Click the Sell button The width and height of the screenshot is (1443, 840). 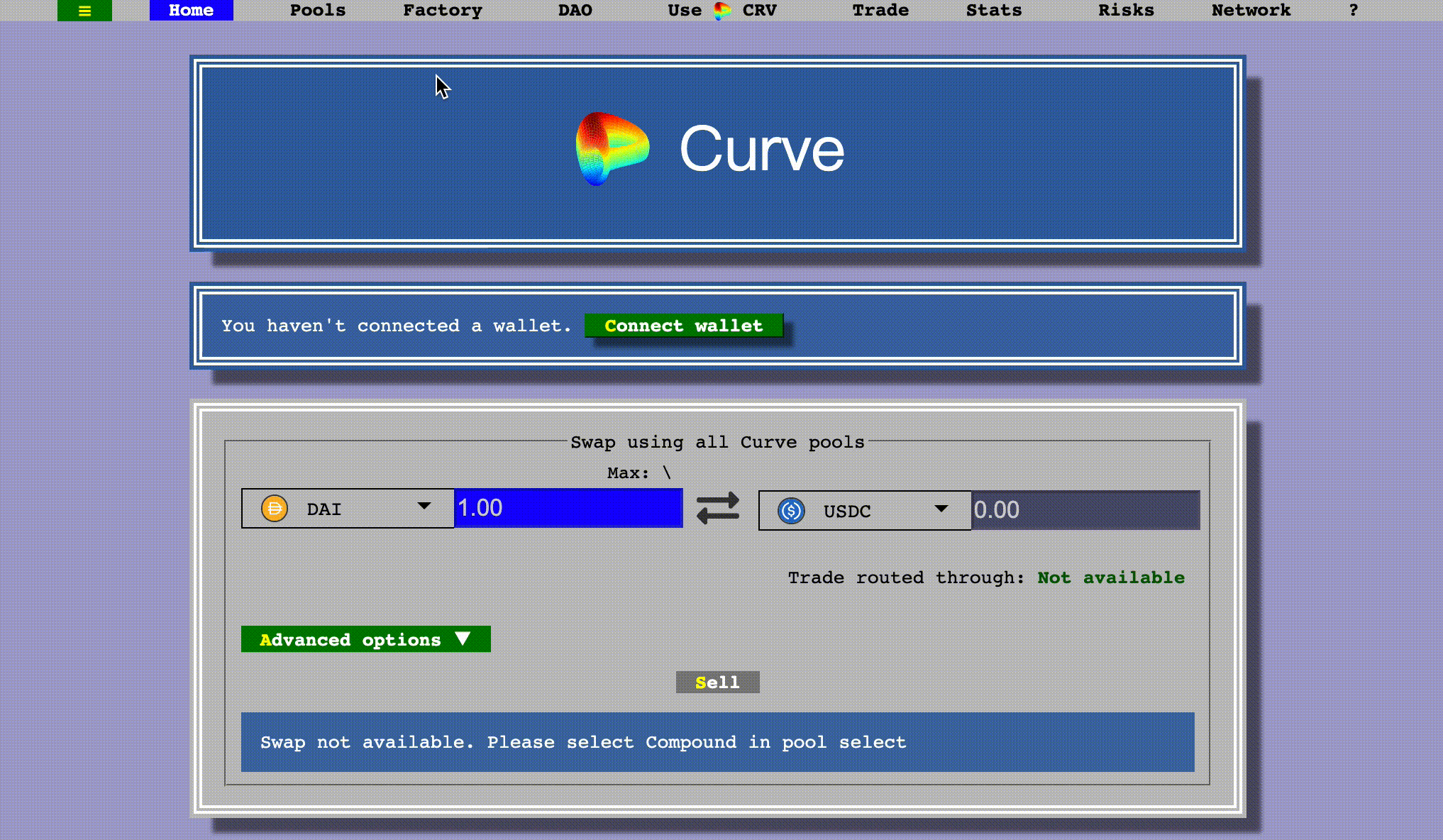(x=717, y=682)
